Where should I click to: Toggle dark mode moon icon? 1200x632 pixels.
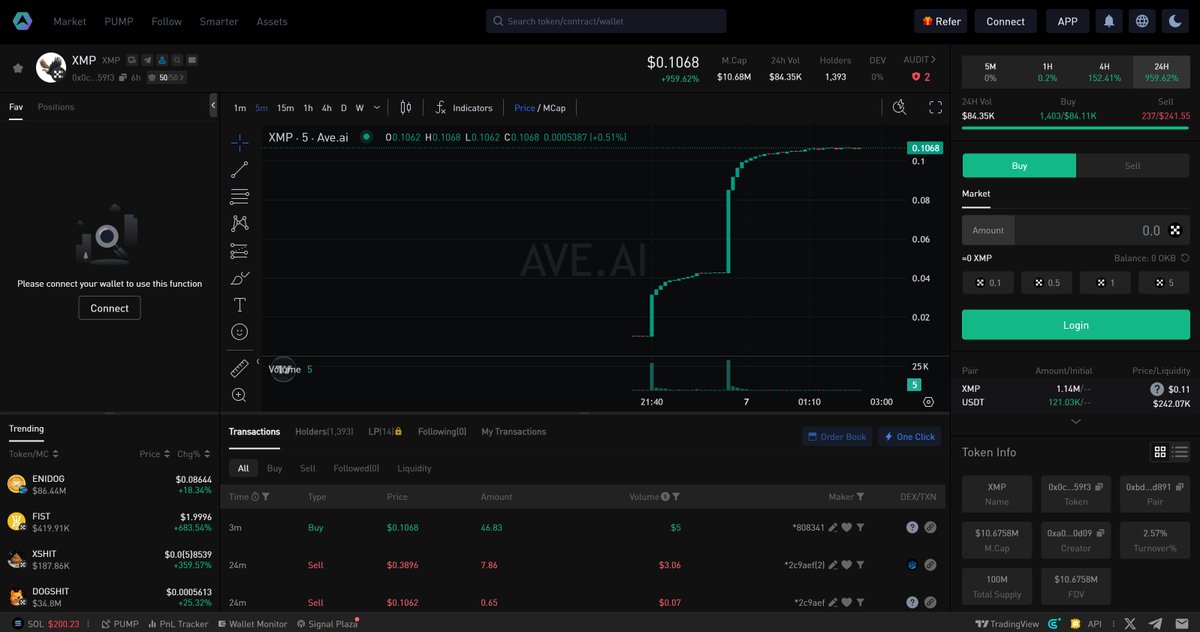[x=1175, y=21]
